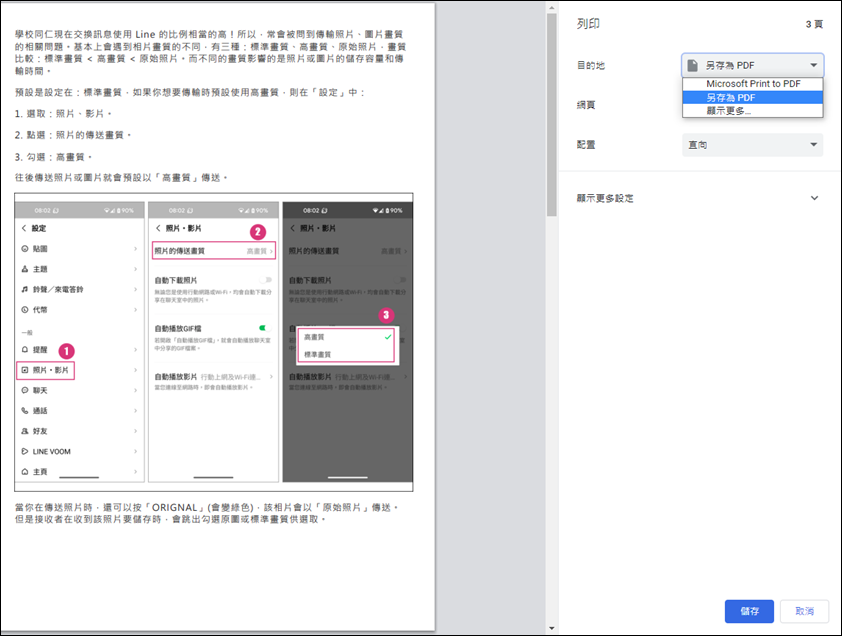Click the LINE settings screenshot in preview
842x636 pixels.
click(214, 342)
